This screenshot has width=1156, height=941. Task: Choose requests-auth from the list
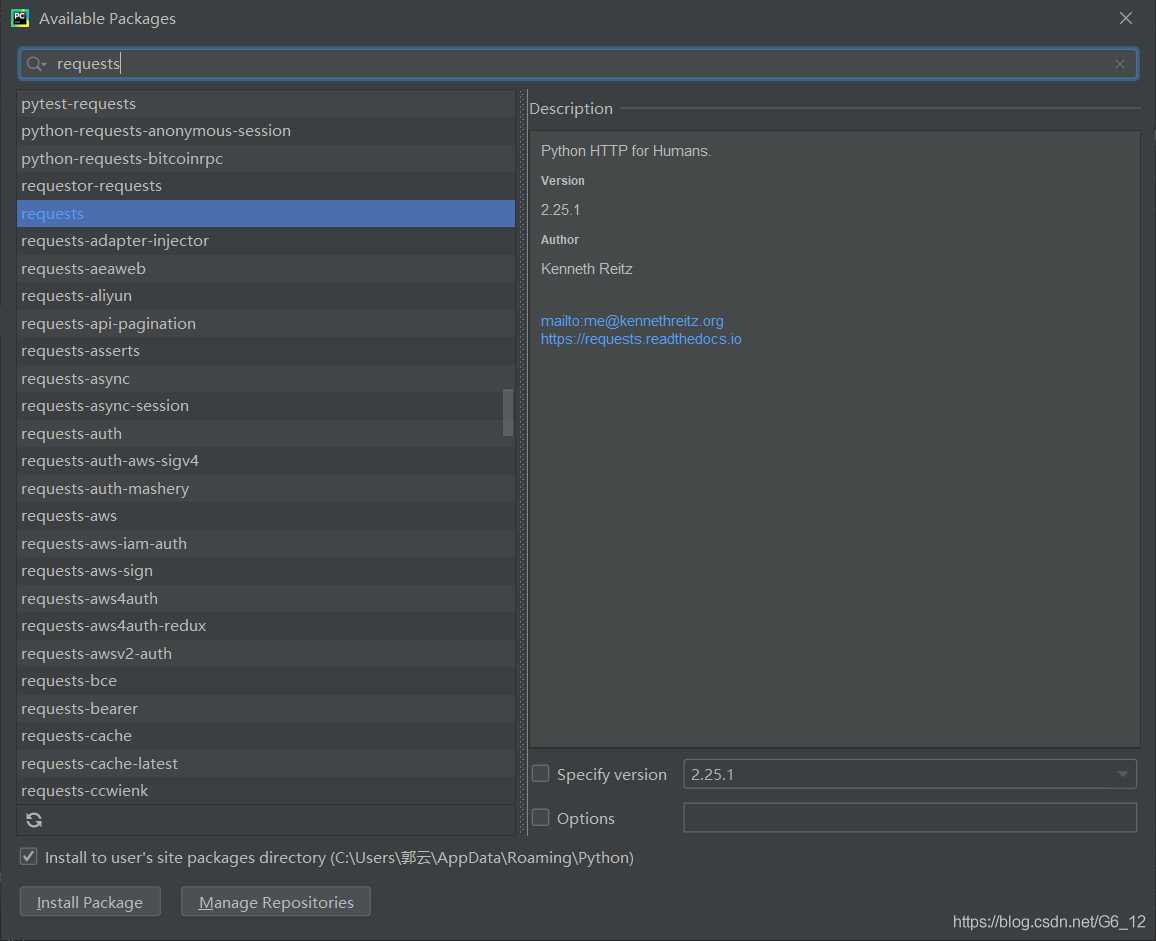(72, 434)
